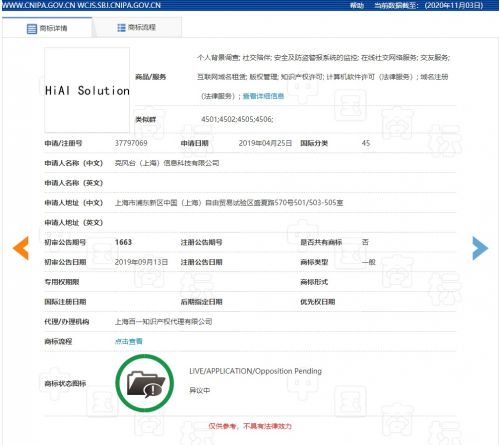Click the 商品/服务 label
The image size is (500, 445).
tap(151, 77)
